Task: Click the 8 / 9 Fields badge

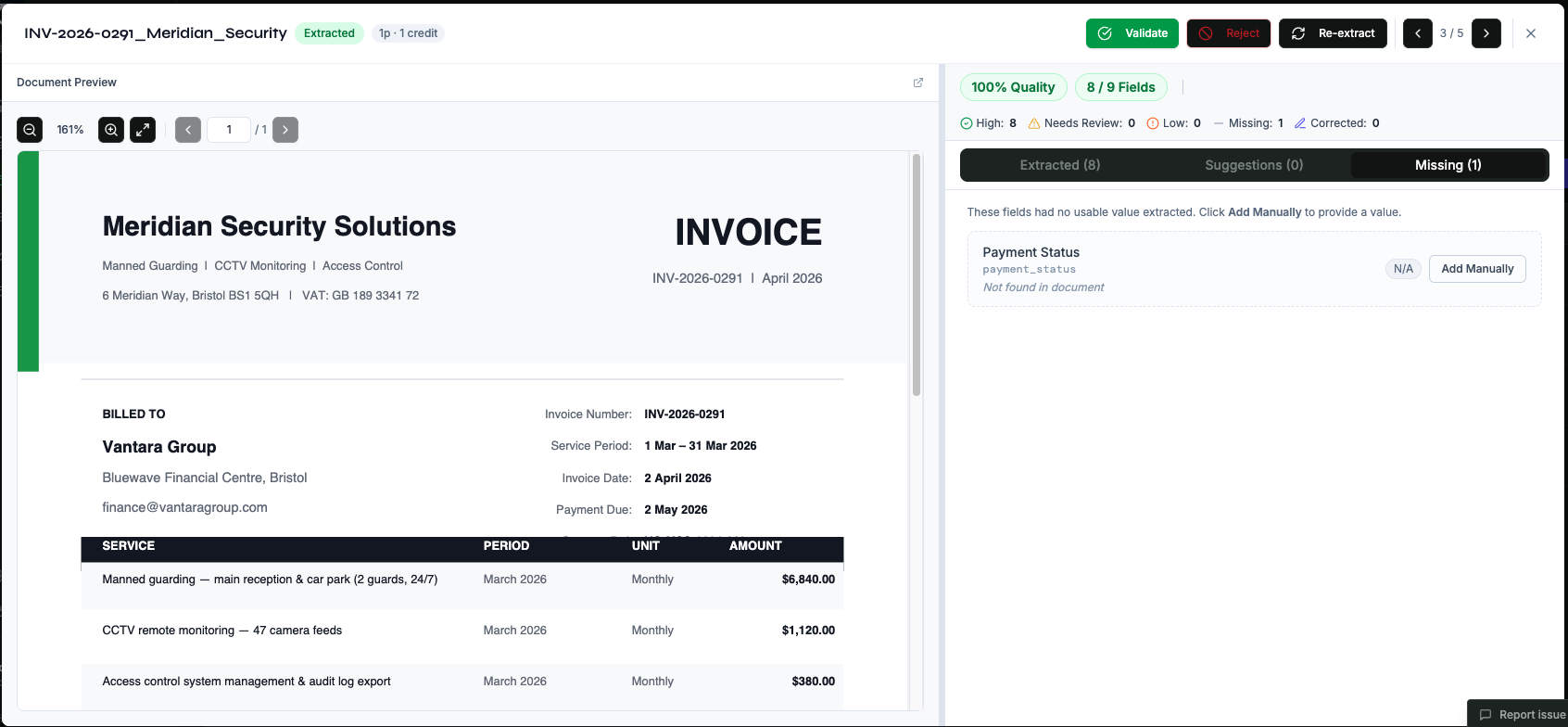Action: pos(1121,87)
